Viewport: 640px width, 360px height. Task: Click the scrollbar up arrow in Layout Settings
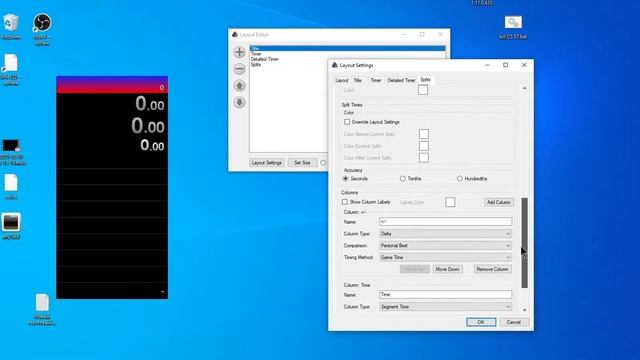[524, 88]
